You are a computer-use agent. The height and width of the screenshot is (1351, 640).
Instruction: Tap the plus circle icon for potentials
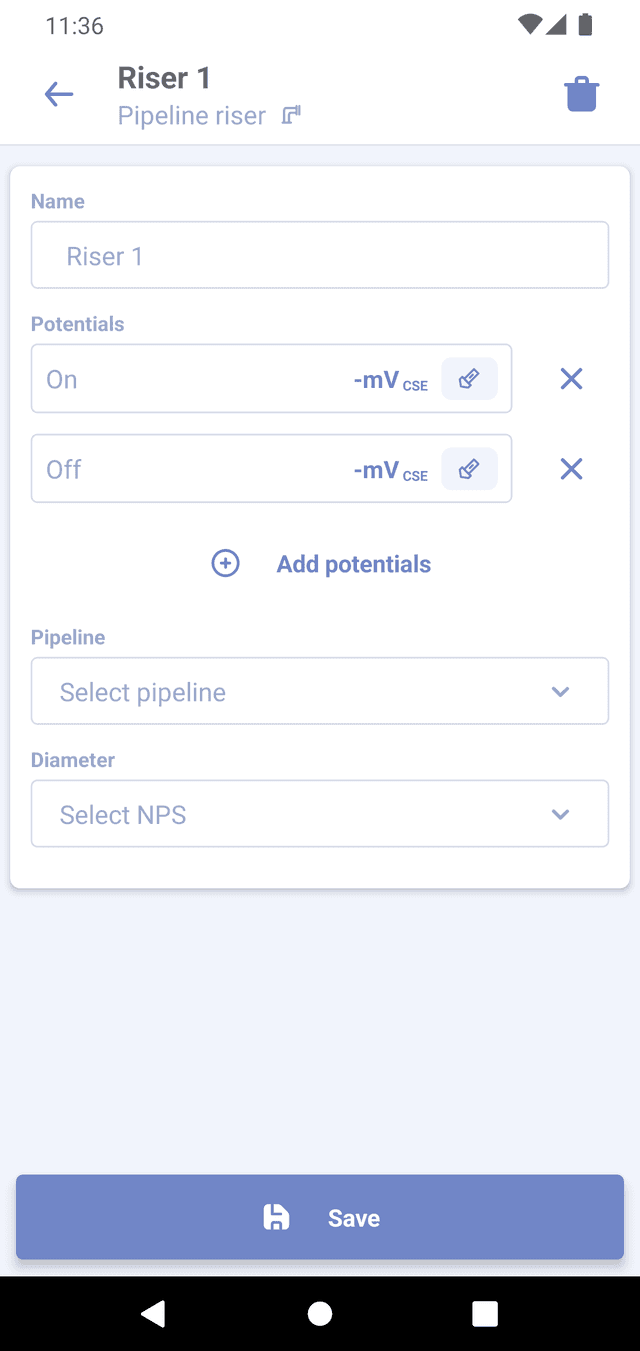[x=226, y=564]
